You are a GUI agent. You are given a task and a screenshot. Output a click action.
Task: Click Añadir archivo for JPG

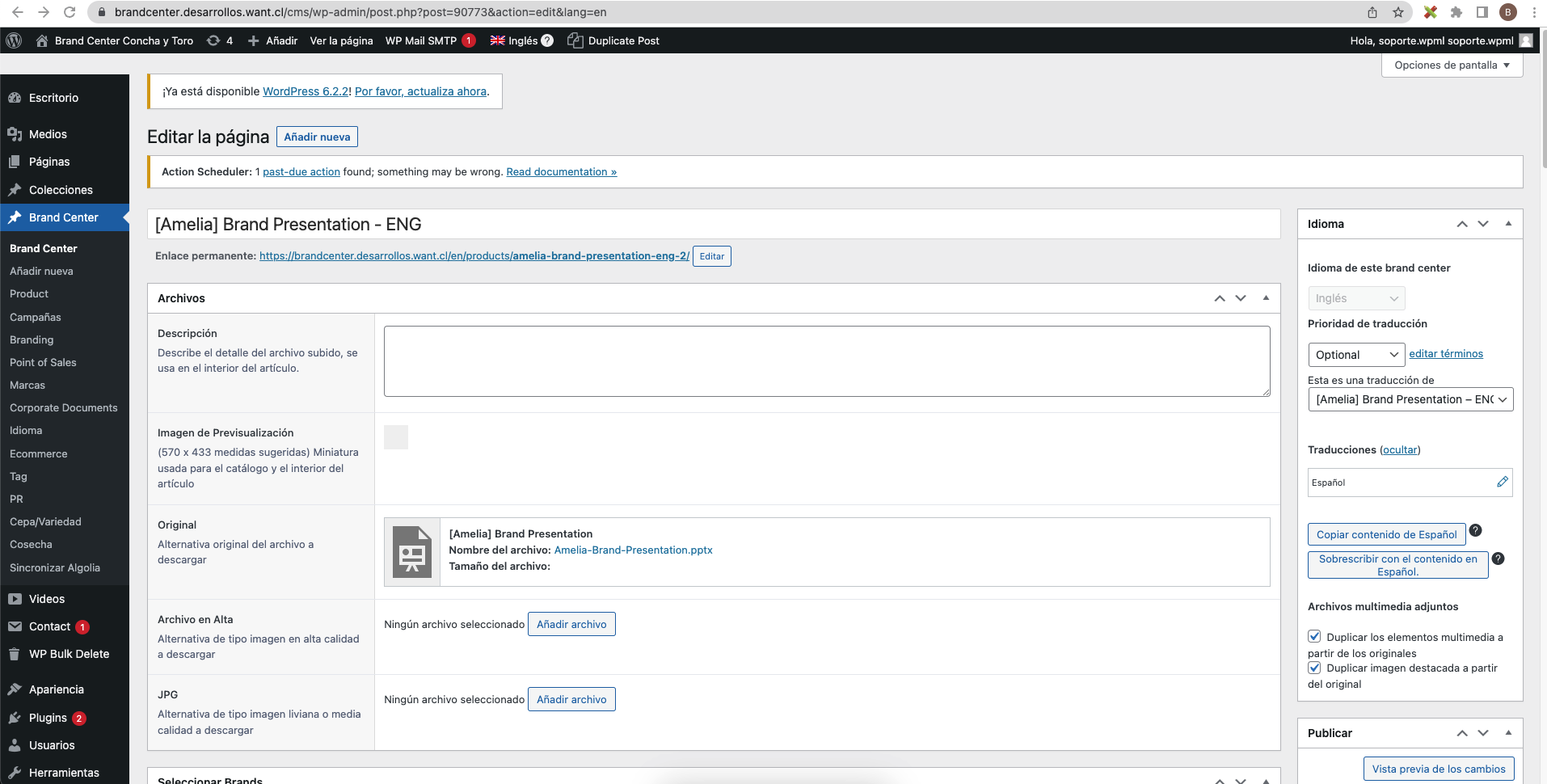pos(571,699)
